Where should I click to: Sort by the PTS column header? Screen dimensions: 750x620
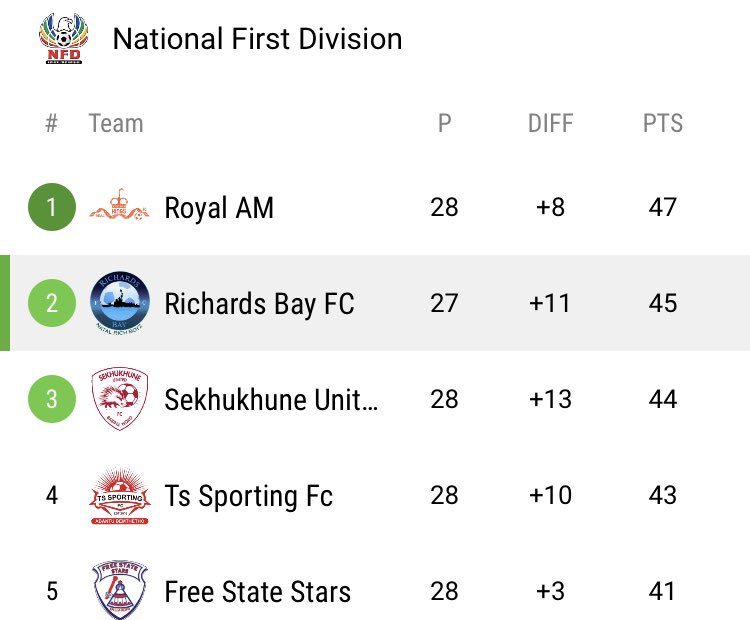pyautogui.click(x=662, y=124)
